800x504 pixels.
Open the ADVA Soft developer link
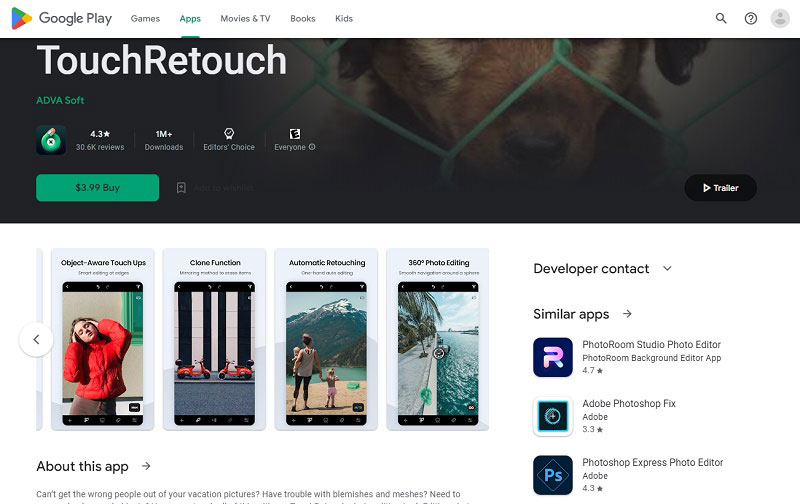click(60, 100)
